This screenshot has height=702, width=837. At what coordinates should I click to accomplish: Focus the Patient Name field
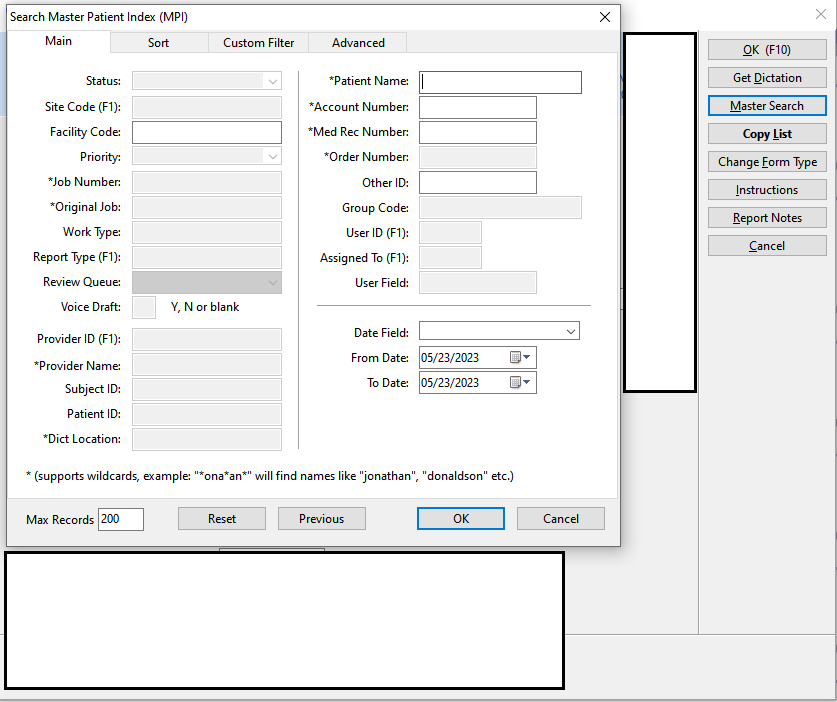500,82
